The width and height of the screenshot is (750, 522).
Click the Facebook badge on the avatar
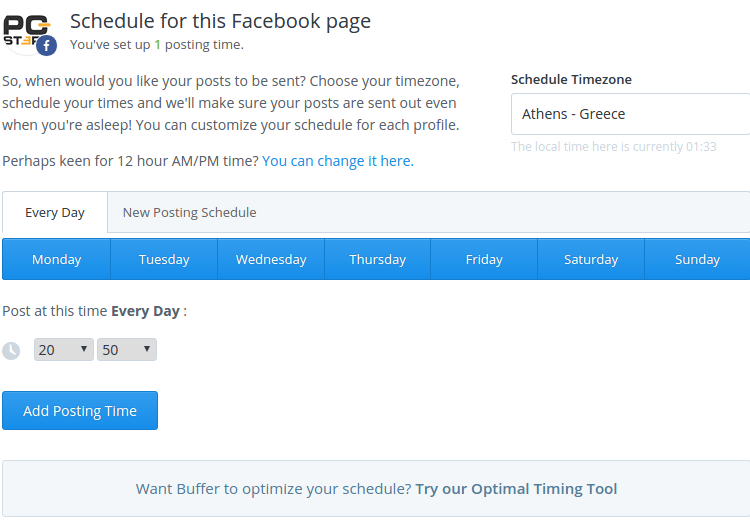[x=46, y=46]
